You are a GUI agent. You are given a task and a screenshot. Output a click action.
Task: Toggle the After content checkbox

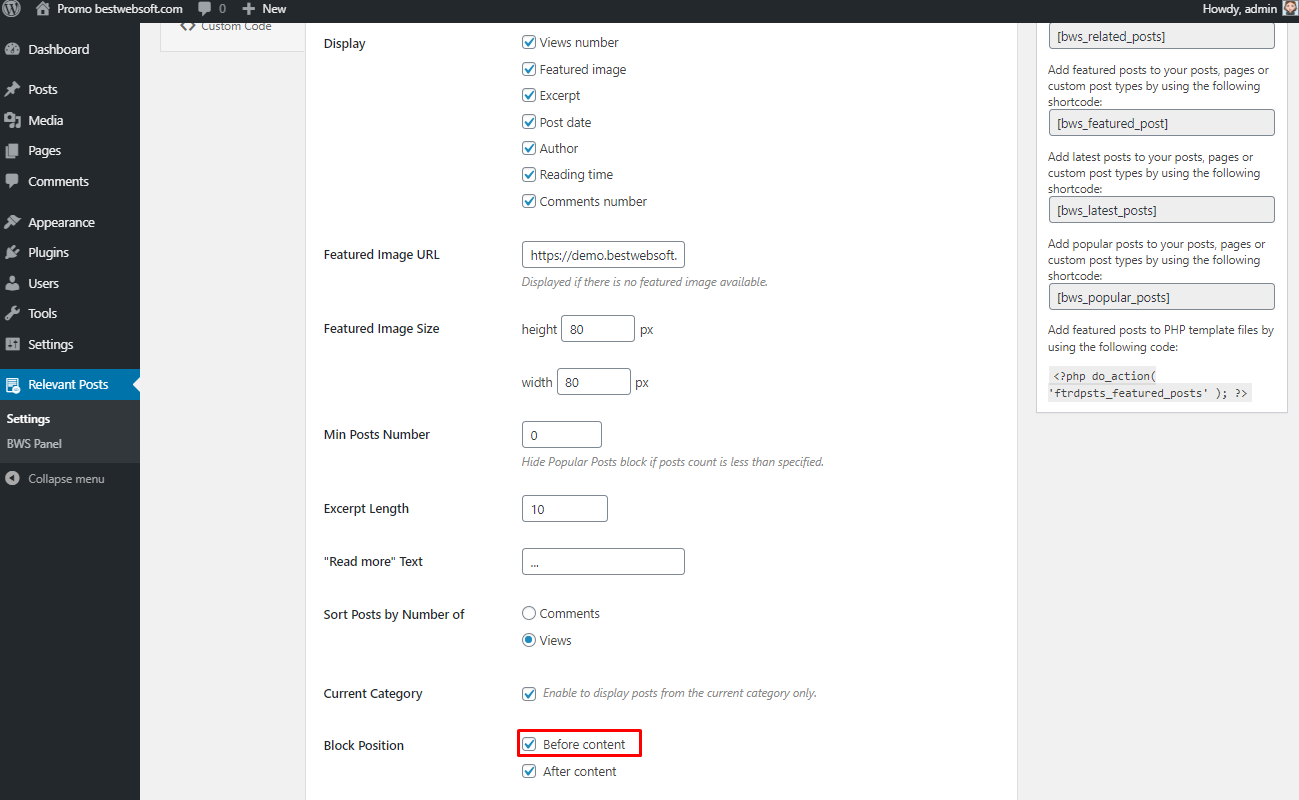tap(529, 771)
